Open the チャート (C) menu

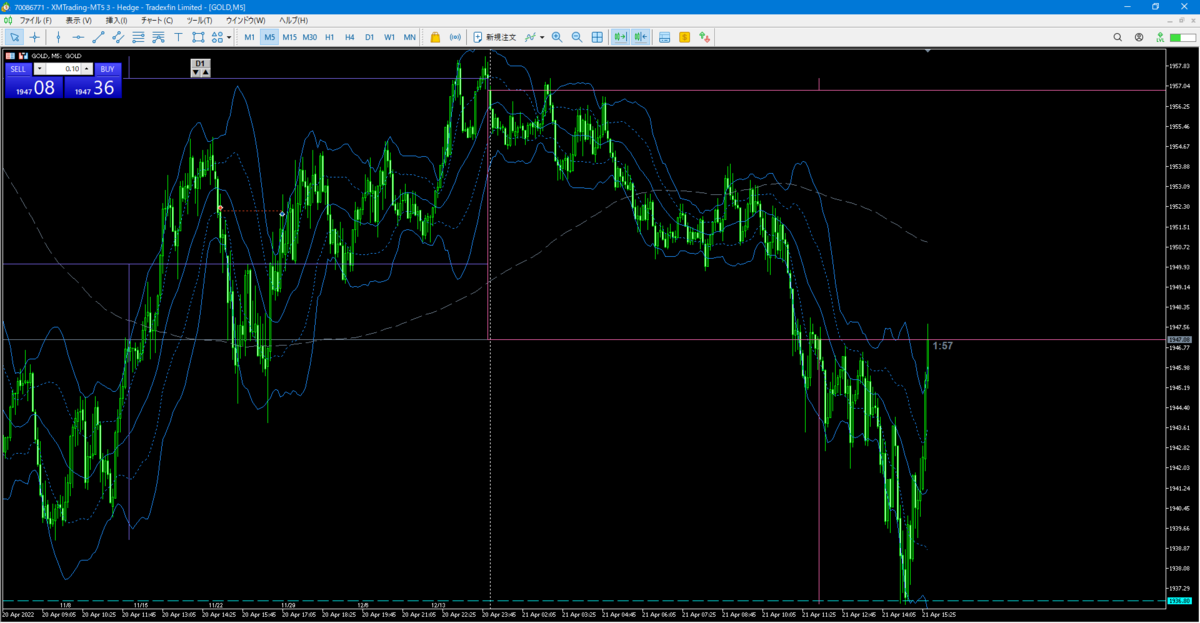click(157, 20)
